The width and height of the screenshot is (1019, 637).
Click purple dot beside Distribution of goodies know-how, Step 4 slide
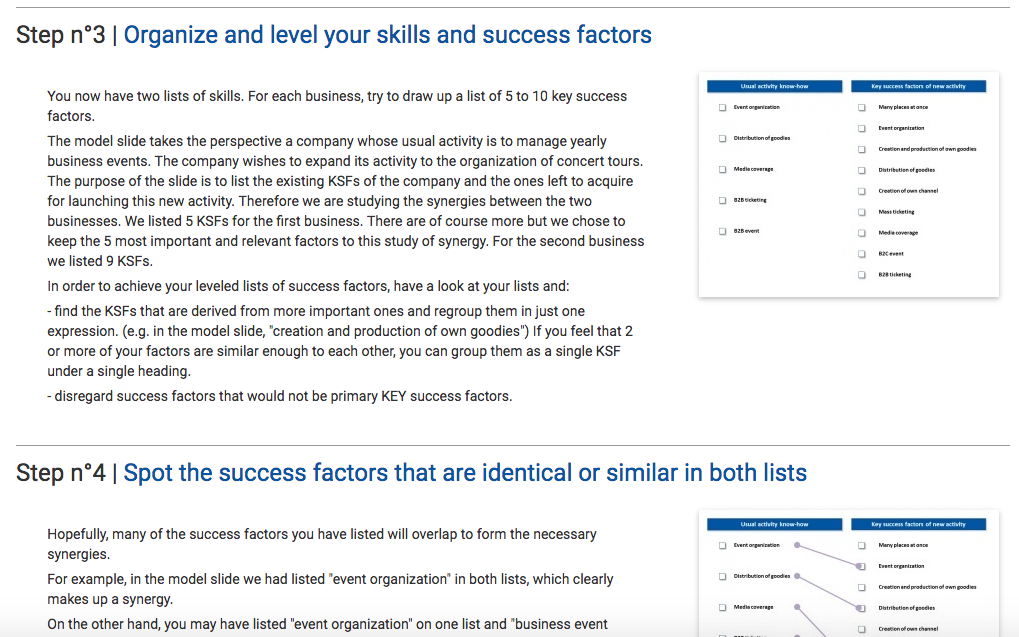click(797, 577)
